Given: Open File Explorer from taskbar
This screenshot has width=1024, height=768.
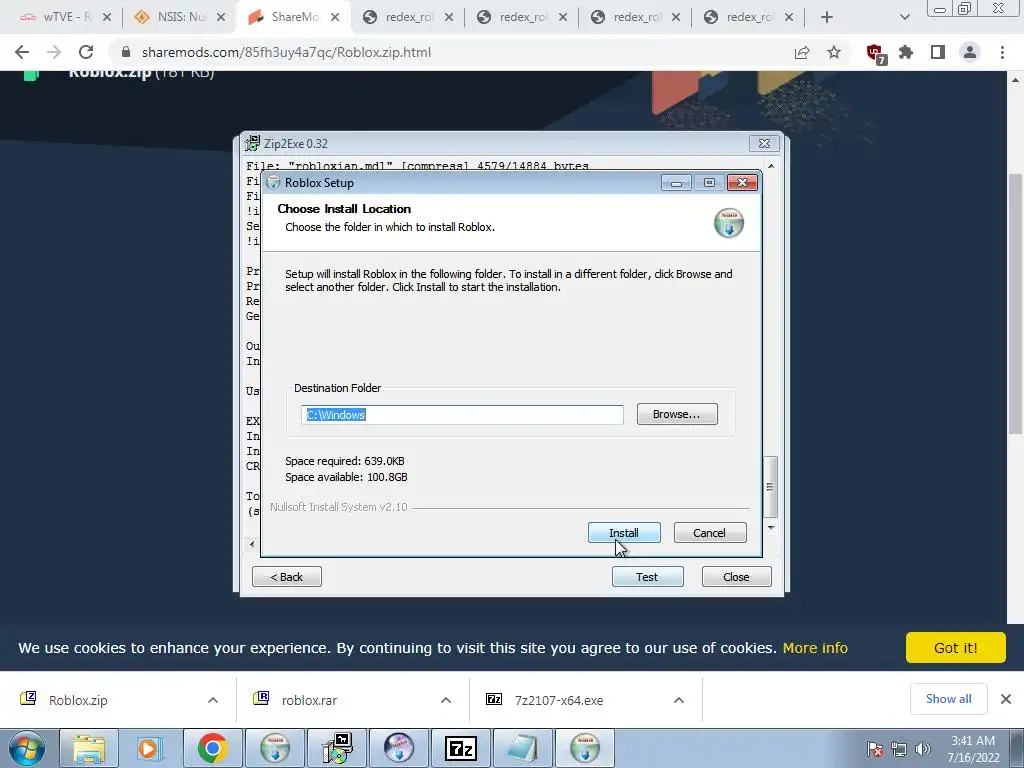Looking at the screenshot, I should (89, 748).
